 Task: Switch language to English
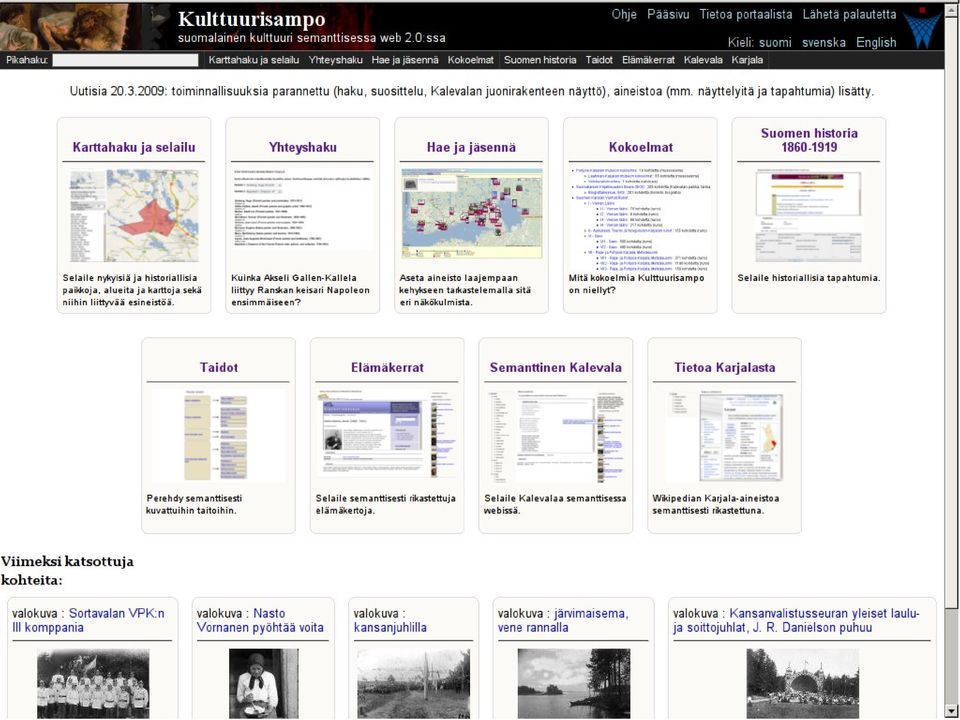[876, 42]
